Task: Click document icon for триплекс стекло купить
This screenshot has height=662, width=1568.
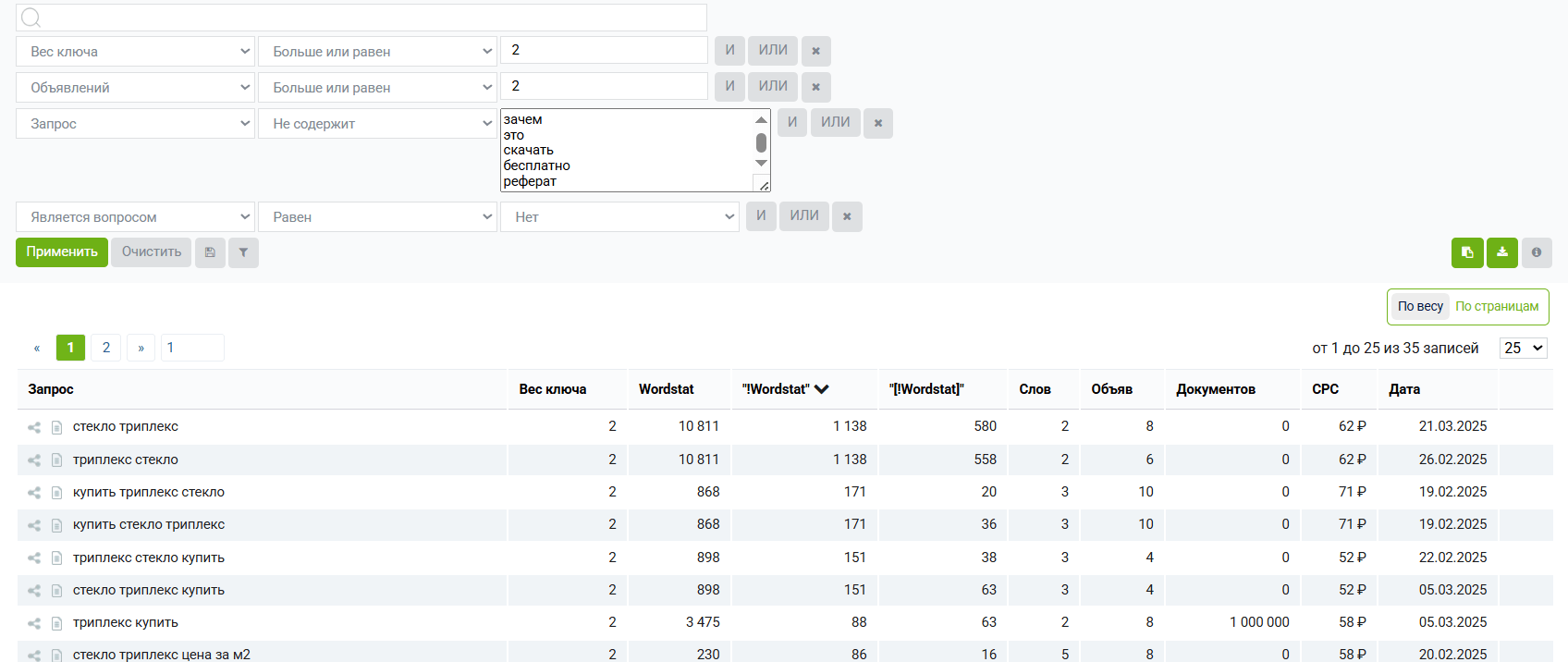Action: [x=56, y=558]
